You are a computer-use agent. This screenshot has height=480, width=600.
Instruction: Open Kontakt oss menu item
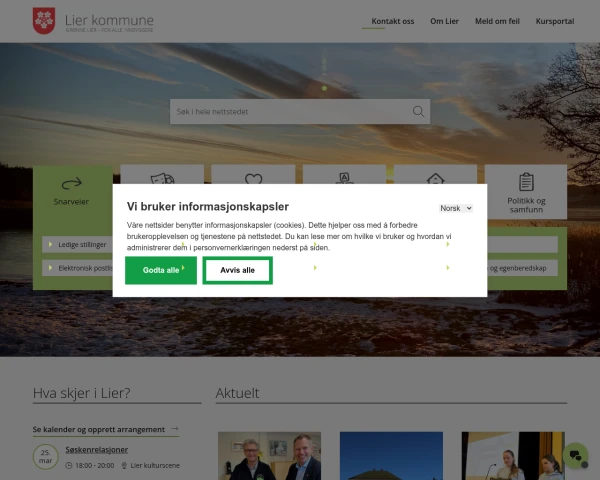(393, 21)
